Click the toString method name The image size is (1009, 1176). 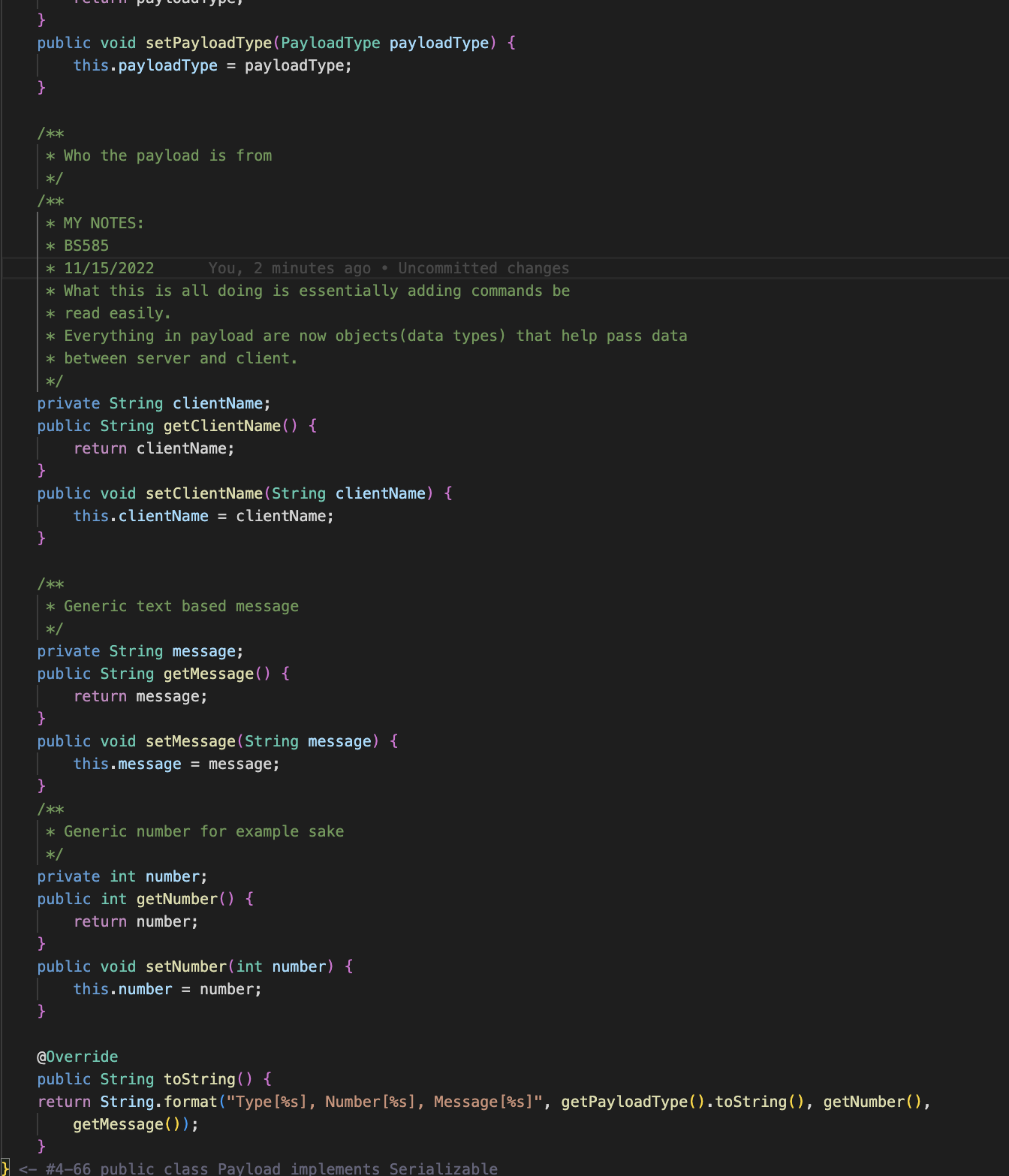[200, 1079]
